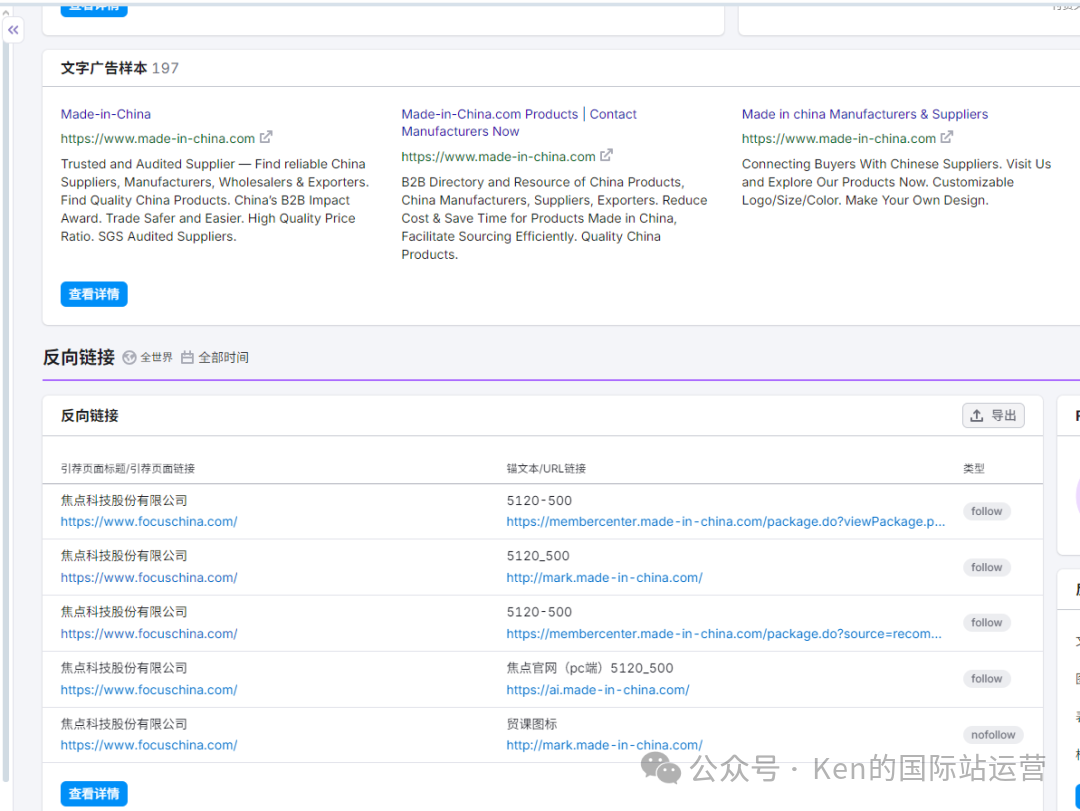
Task: Click follow tag in 焦点官网 row
Action: 986,679
